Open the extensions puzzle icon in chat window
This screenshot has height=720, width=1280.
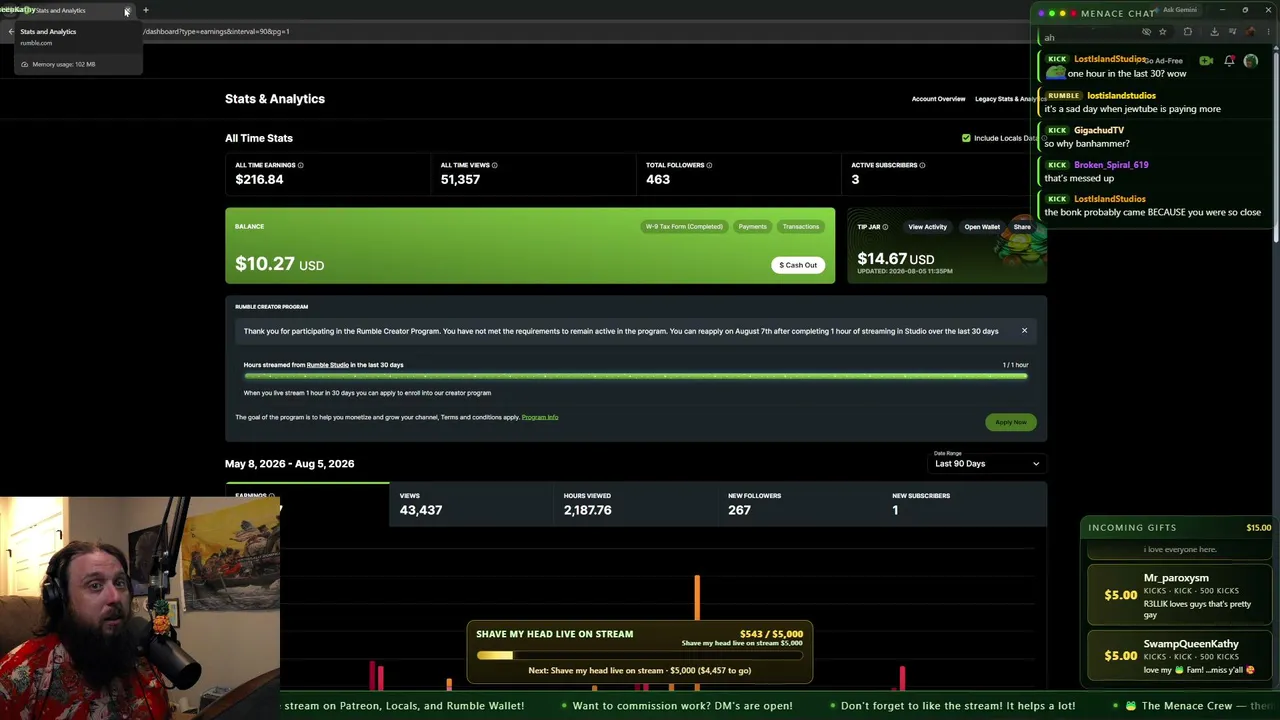(1187, 32)
